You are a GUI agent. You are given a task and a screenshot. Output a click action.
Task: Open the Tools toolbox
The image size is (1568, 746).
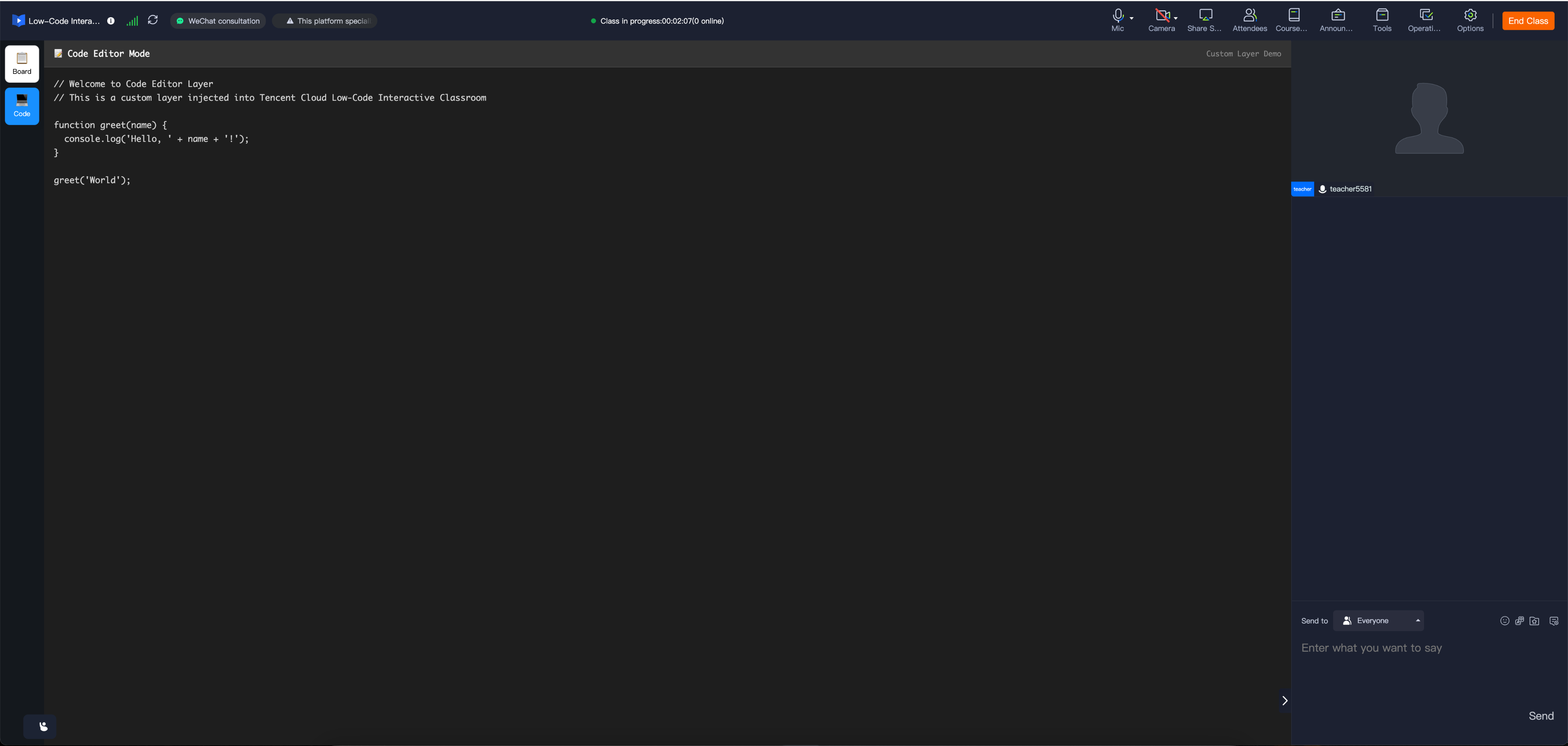[x=1382, y=20]
